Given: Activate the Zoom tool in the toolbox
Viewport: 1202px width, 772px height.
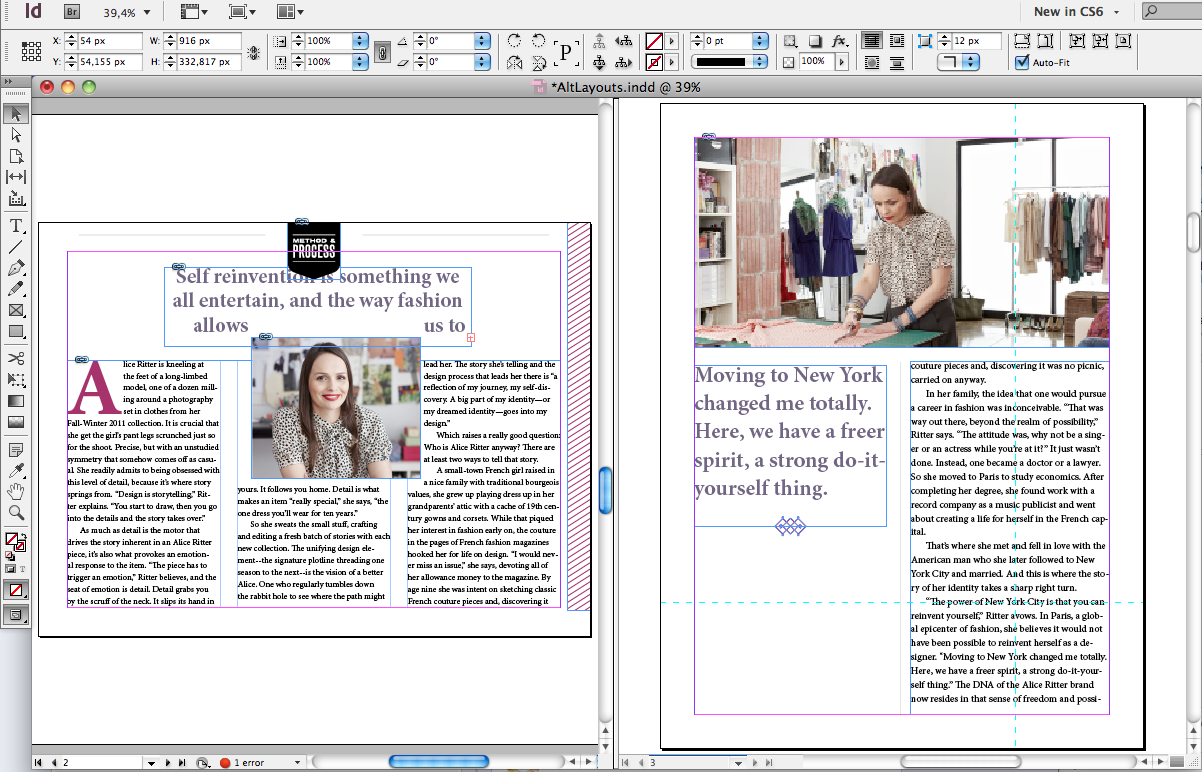Looking at the screenshot, I should [x=16, y=513].
